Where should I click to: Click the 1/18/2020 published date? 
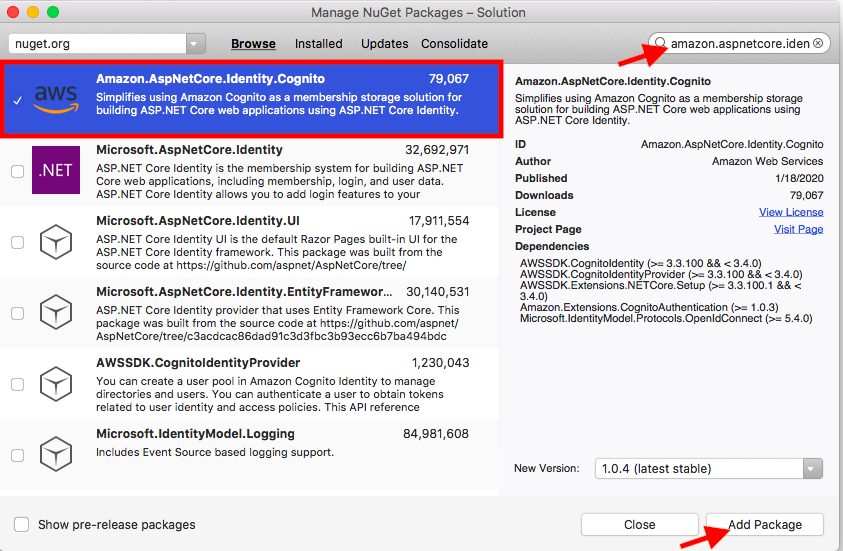[799, 178]
